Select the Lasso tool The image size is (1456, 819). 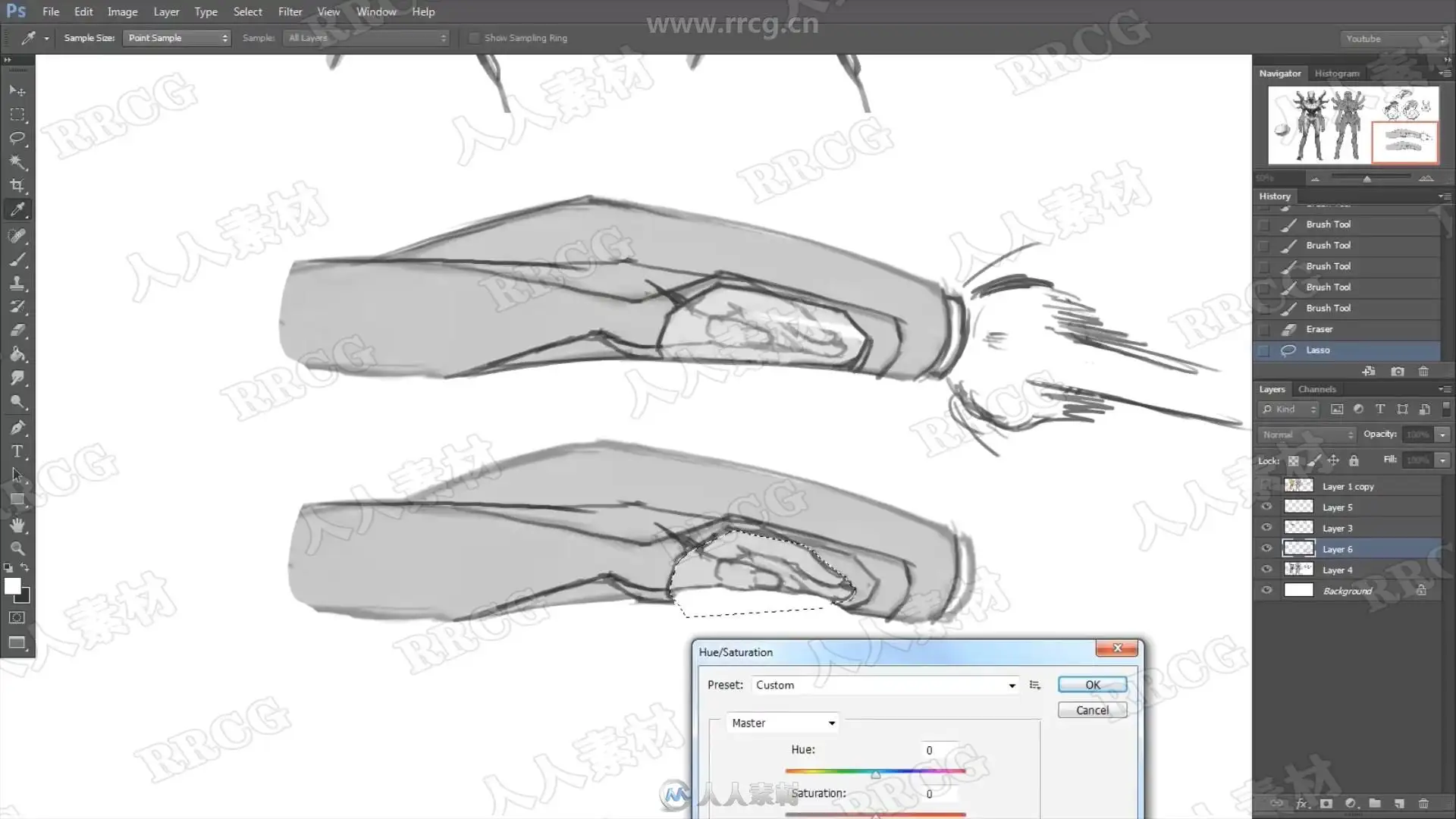point(17,138)
